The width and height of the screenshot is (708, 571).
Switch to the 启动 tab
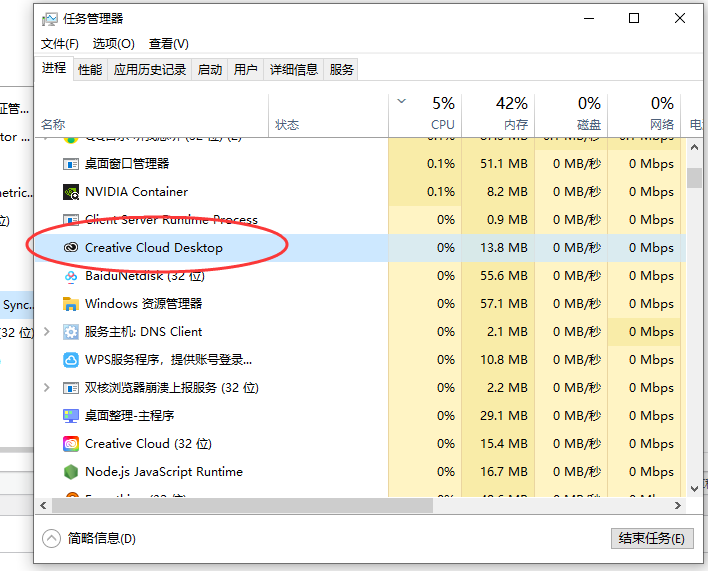(210, 70)
